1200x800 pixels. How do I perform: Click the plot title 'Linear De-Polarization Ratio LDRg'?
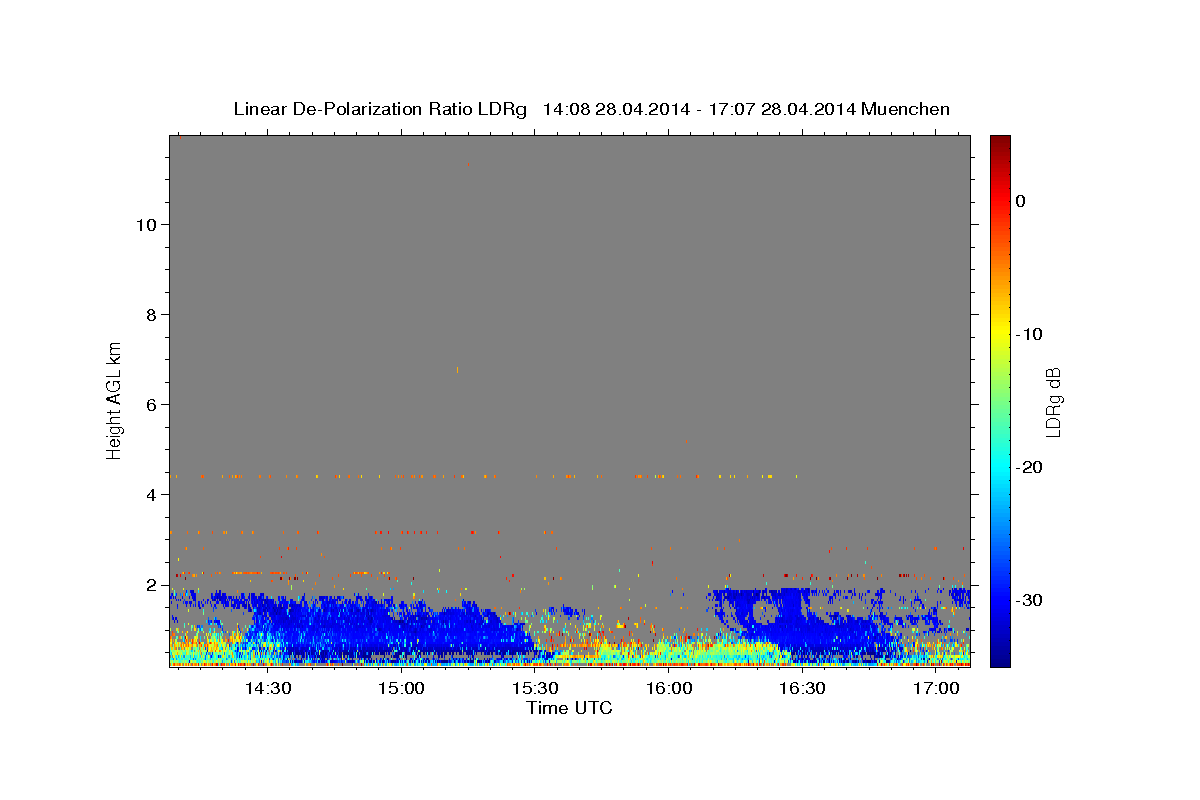(379, 109)
